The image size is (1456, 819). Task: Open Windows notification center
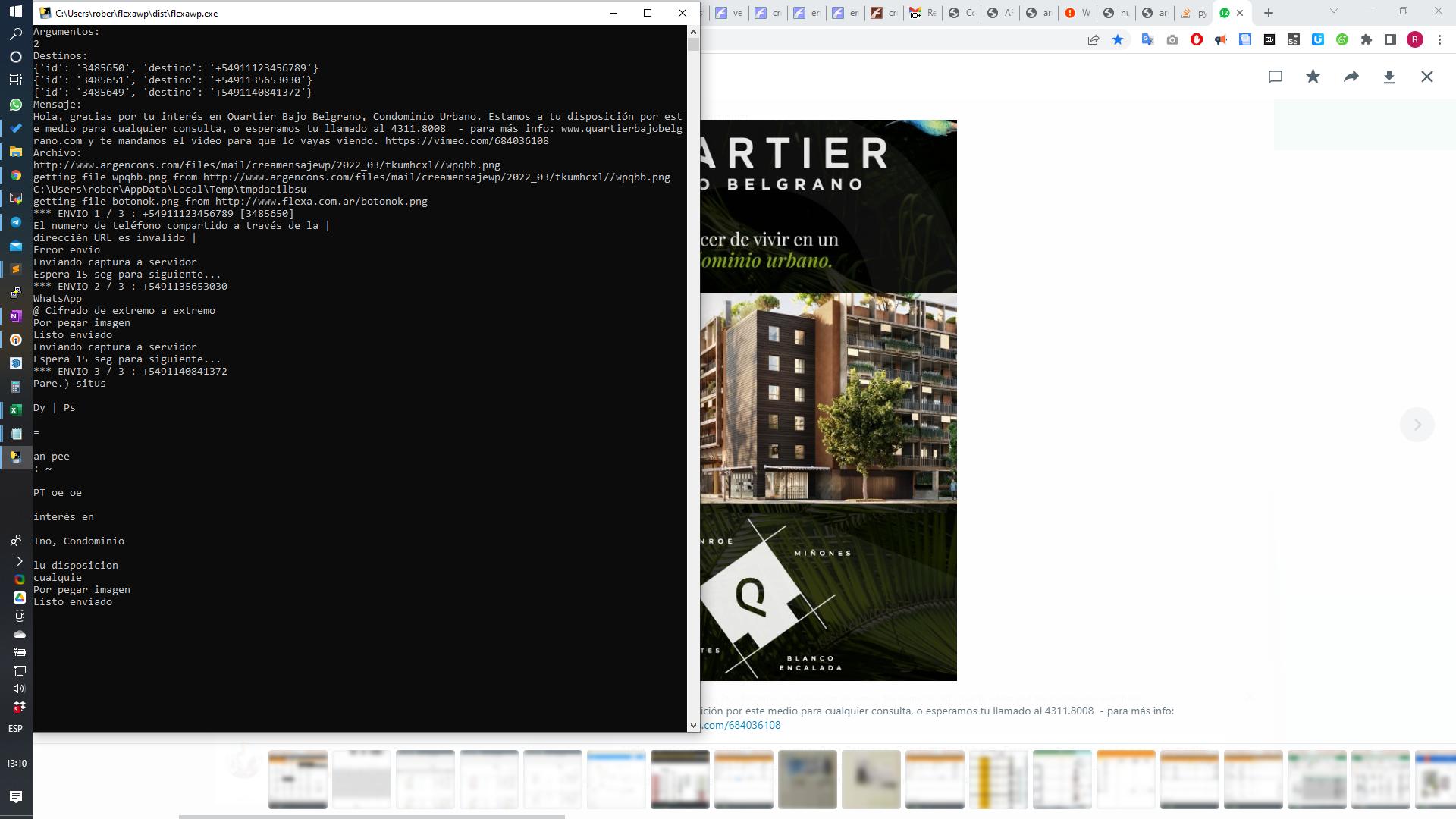(x=16, y=796)
